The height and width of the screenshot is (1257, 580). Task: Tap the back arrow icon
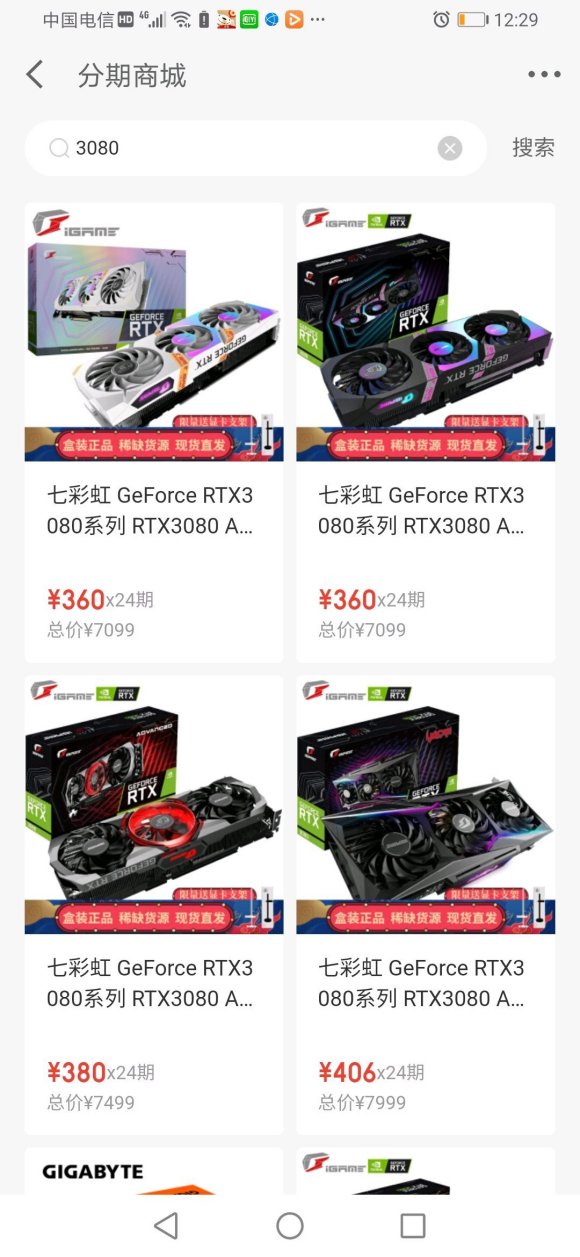click(35, 74)
